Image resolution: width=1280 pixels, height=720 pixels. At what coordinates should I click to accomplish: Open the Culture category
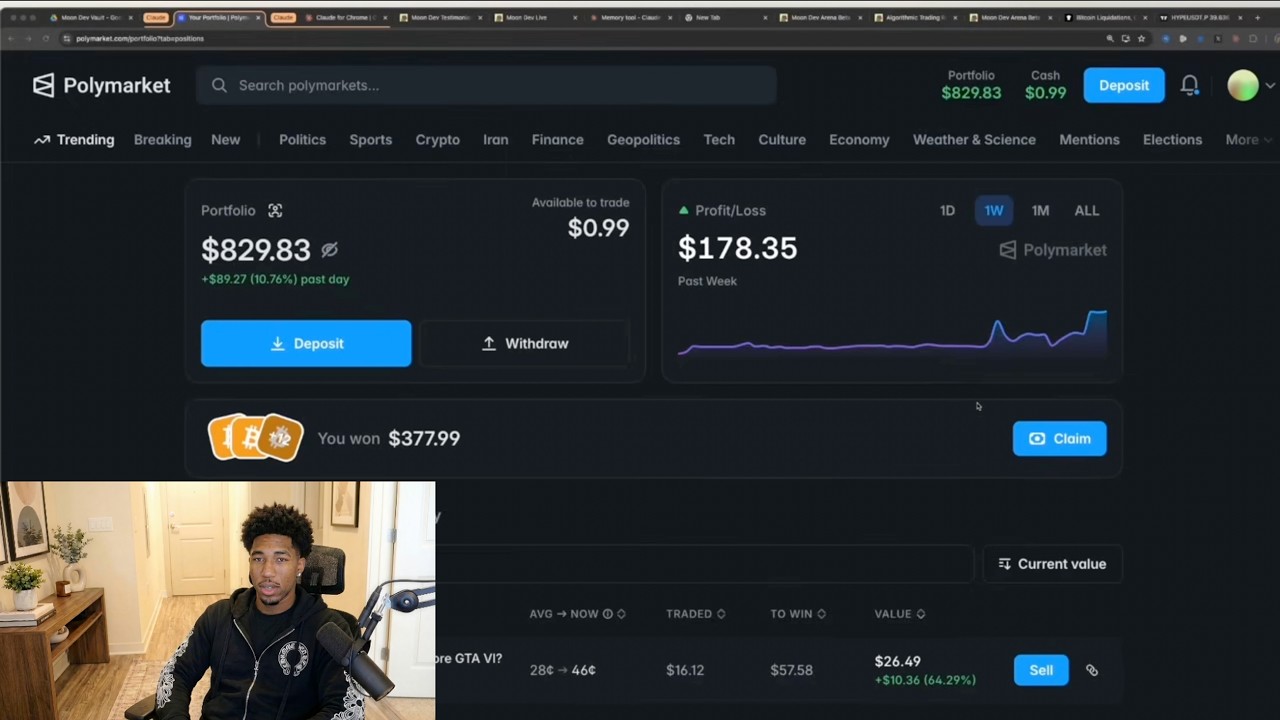[x=782, y=140]
